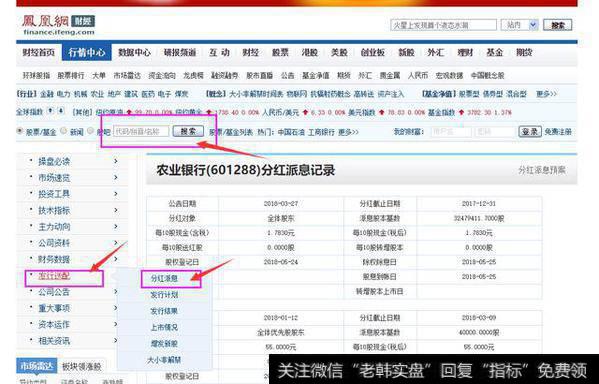This screenshot has height=384, width=599.
Task: Click the 中国石油 hot stock link
Action: pos(291,132)
